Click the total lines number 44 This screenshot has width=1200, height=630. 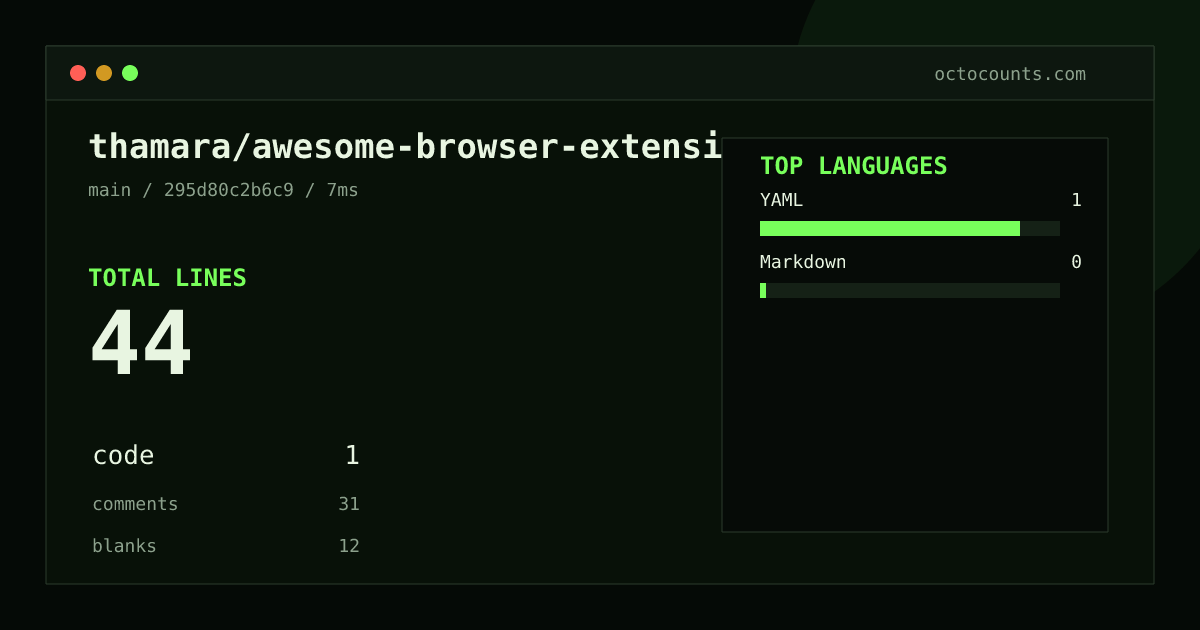(x=141, y=343)
